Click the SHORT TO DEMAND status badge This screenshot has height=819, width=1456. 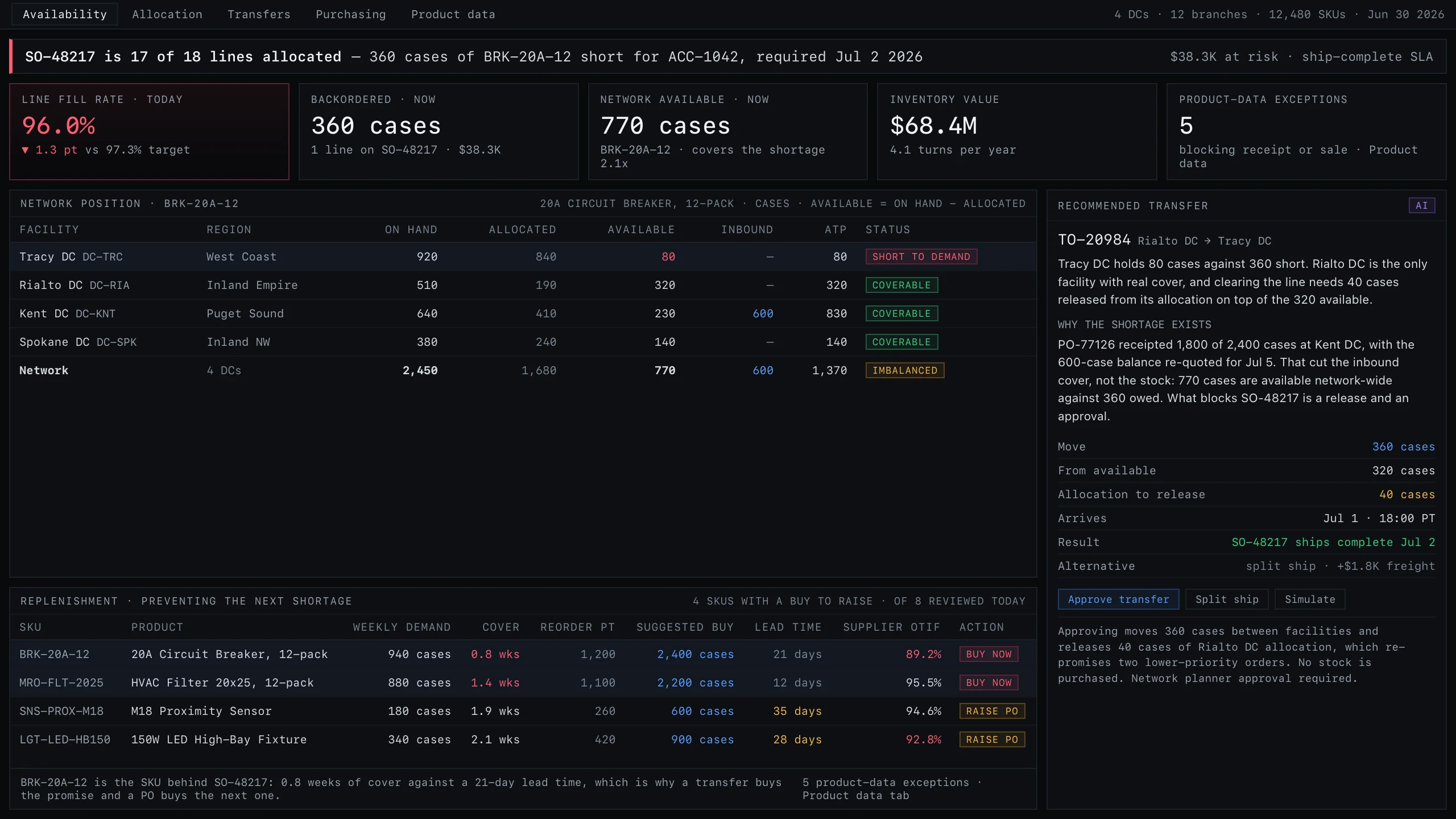coord(921,257)
